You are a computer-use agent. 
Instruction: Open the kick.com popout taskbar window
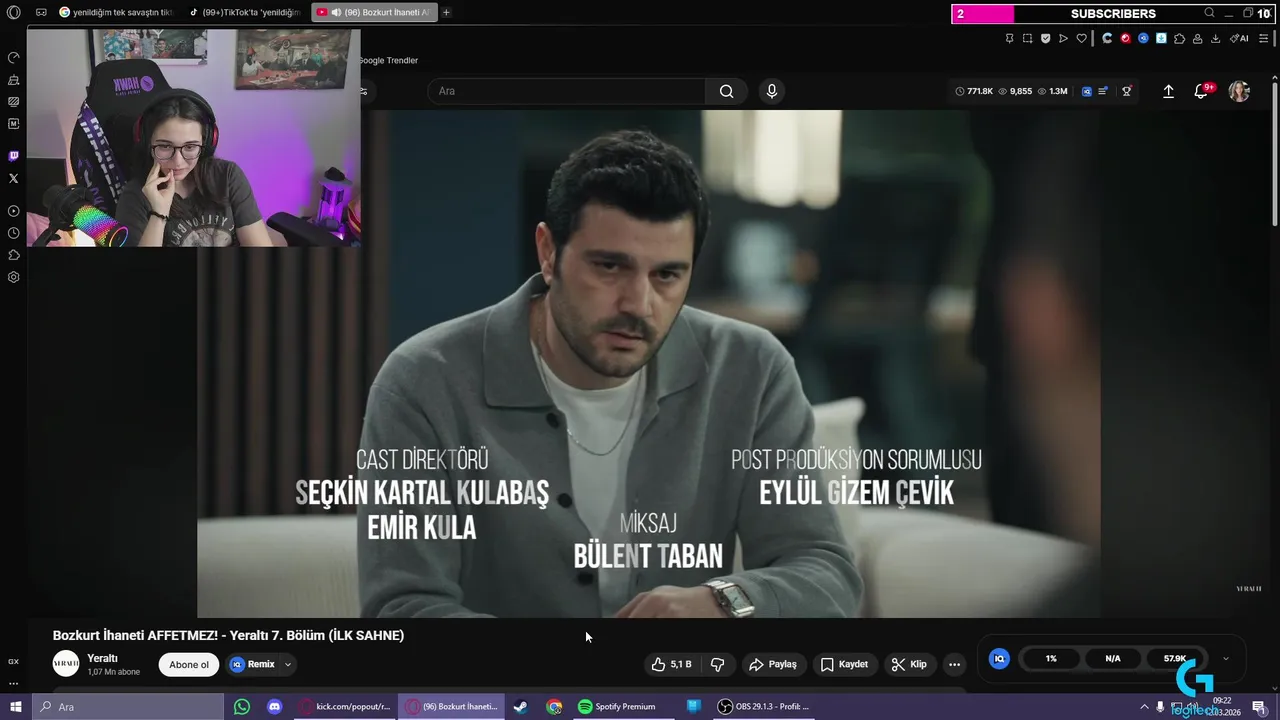[x=345, y=707]
